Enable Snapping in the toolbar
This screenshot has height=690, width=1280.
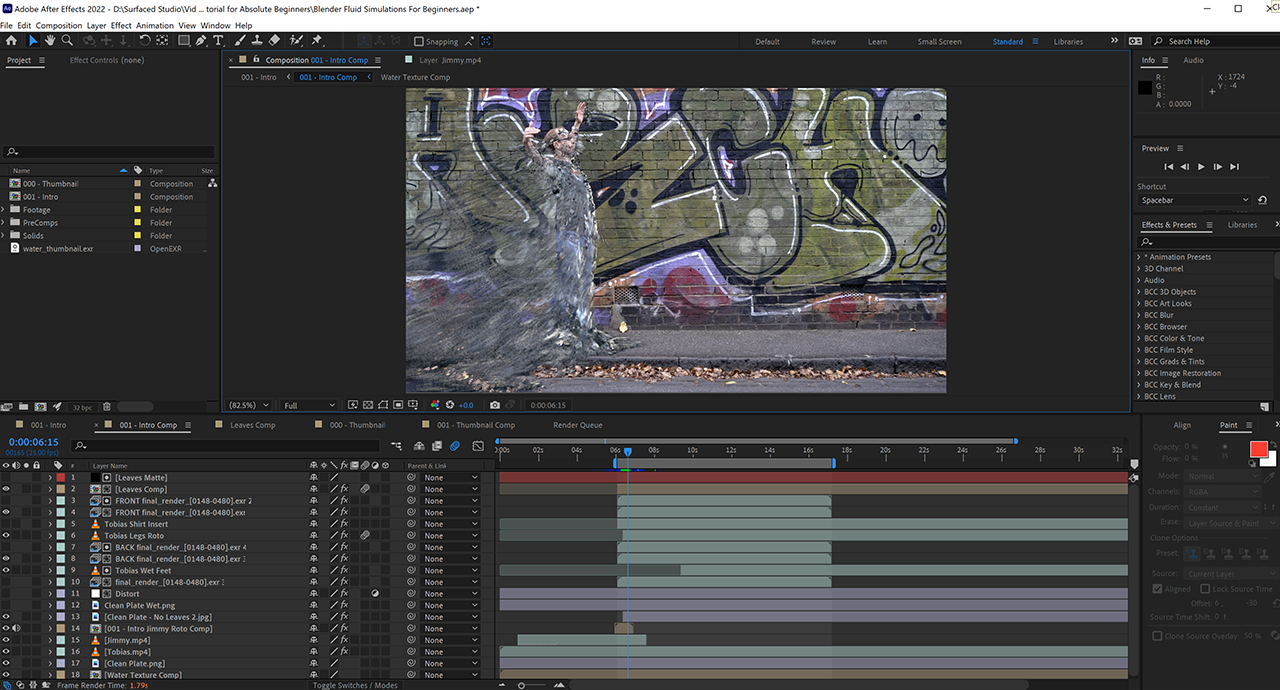(418, 41)
